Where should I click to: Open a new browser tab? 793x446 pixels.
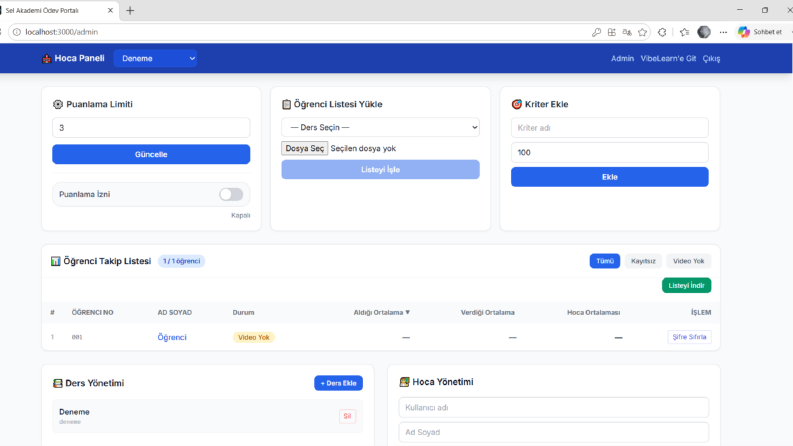tap(130, 11)
